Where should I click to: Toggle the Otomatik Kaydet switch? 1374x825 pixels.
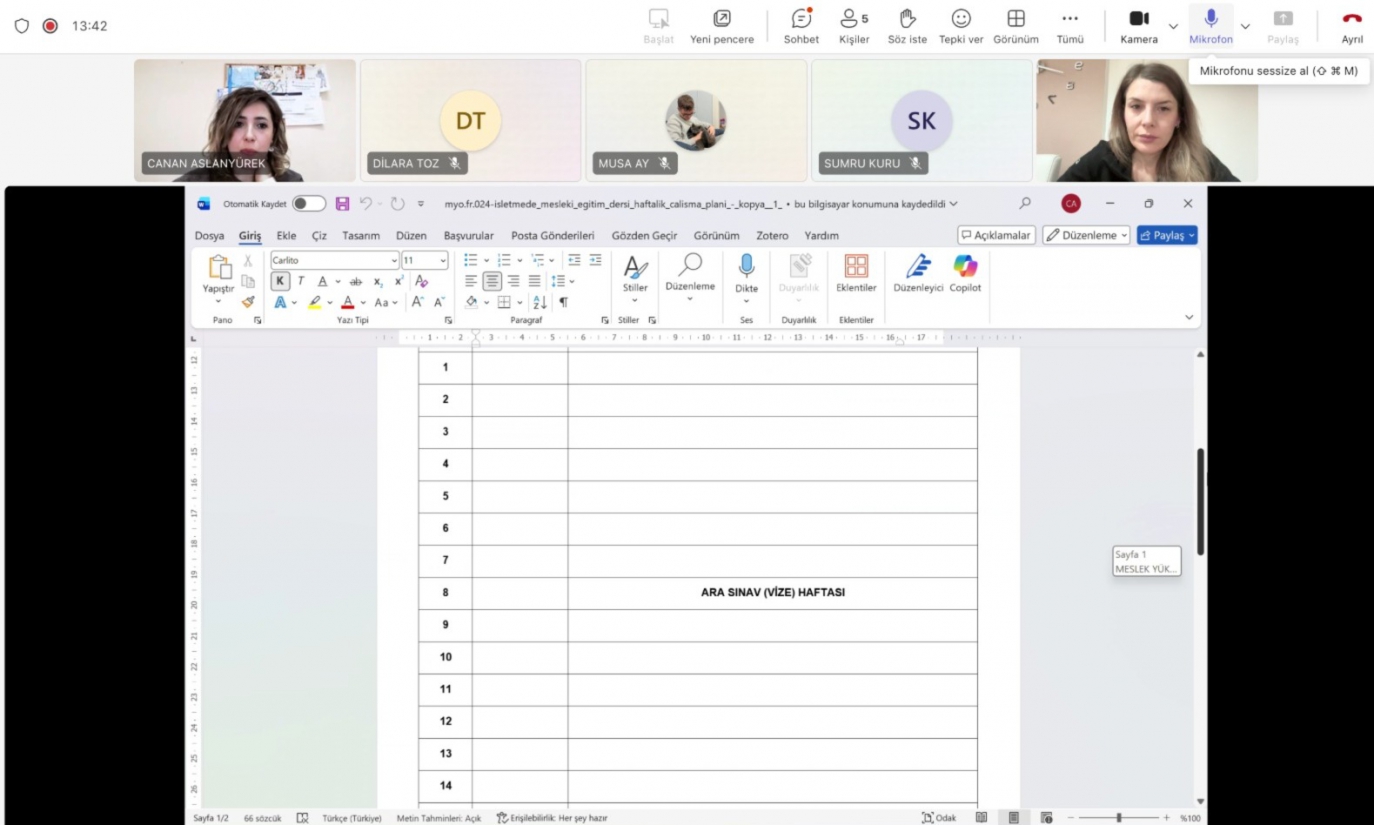pyautogui.click(x=309, y=204)
